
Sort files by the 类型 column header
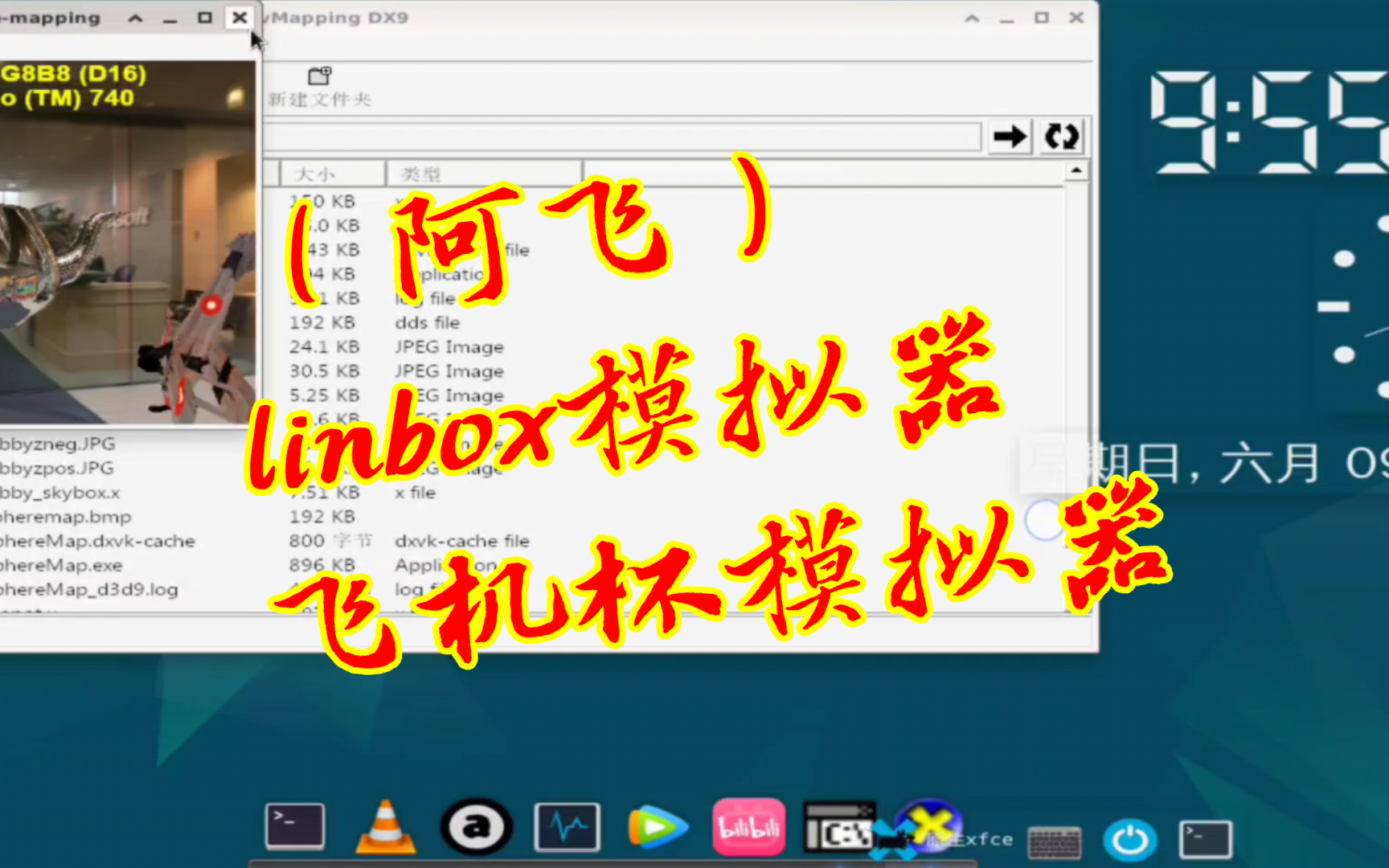click(x=484, y=174)
